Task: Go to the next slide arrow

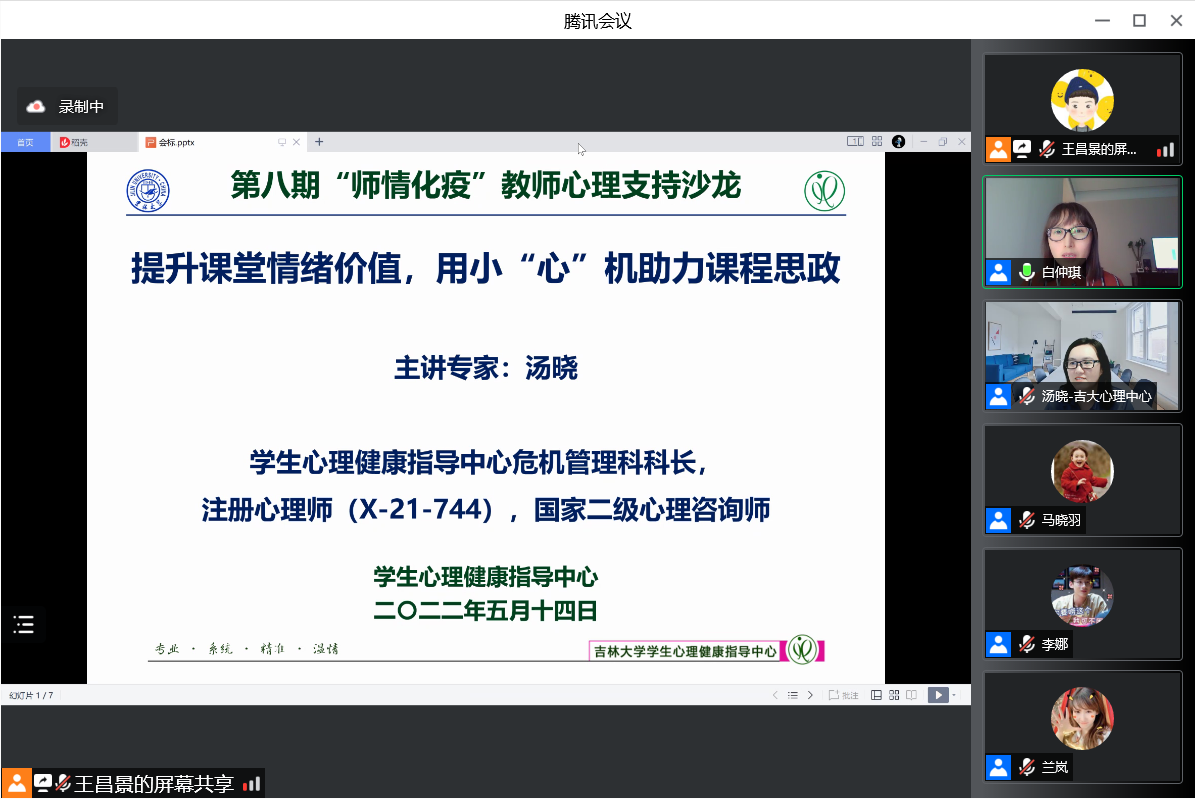Action: (810, 695)
